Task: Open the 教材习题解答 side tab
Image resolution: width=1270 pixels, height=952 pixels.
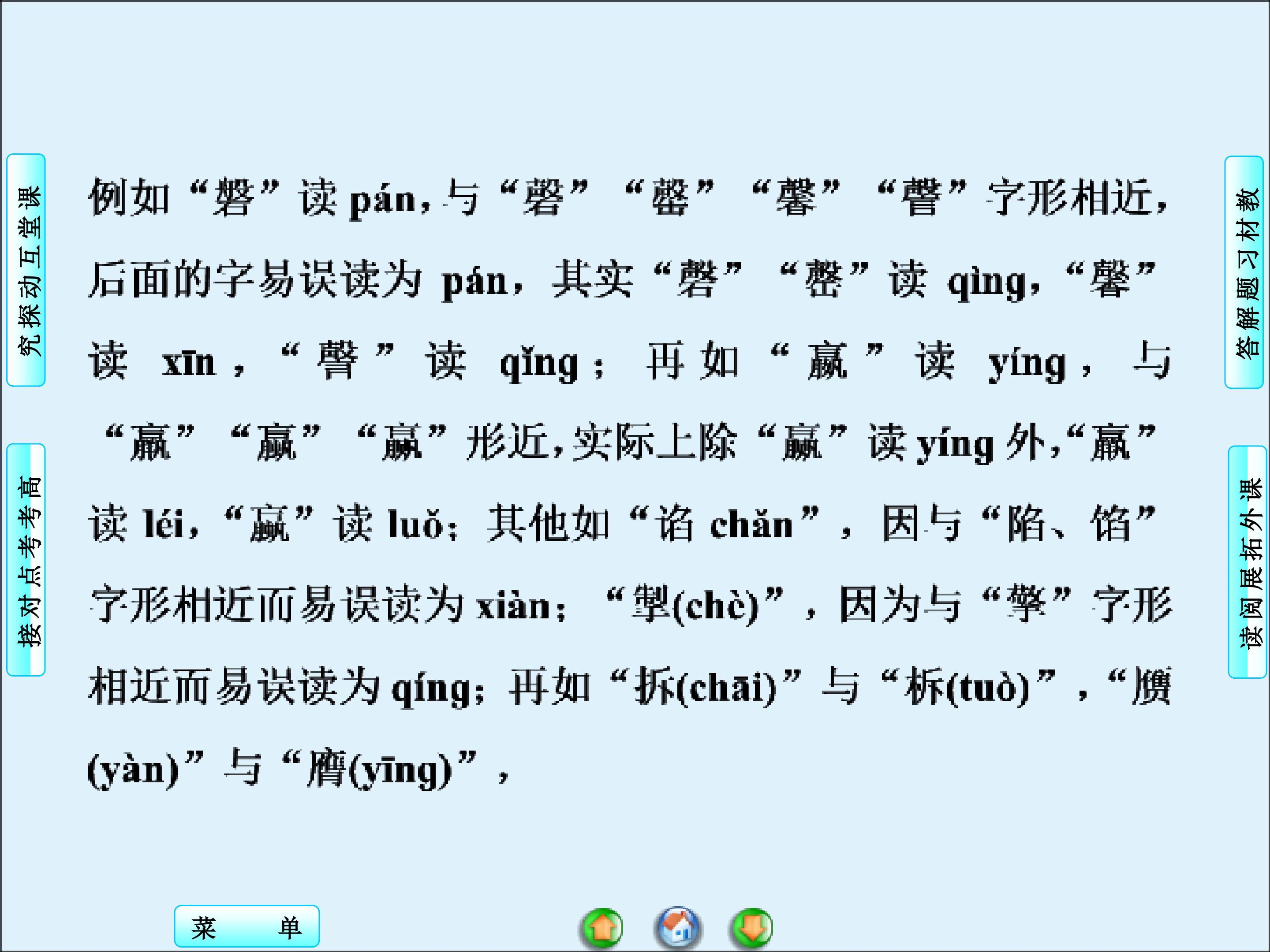Action: pyautogui.click(x=1244, y=272)
